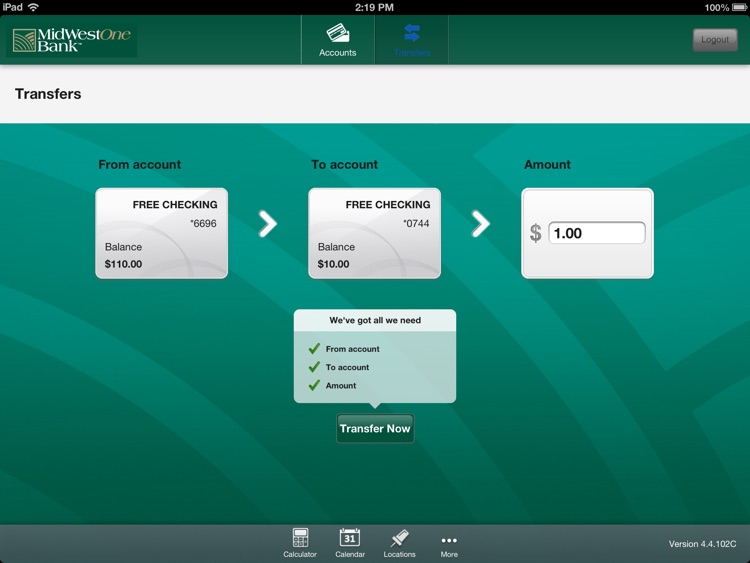Click the Logout button

[715, 40]
